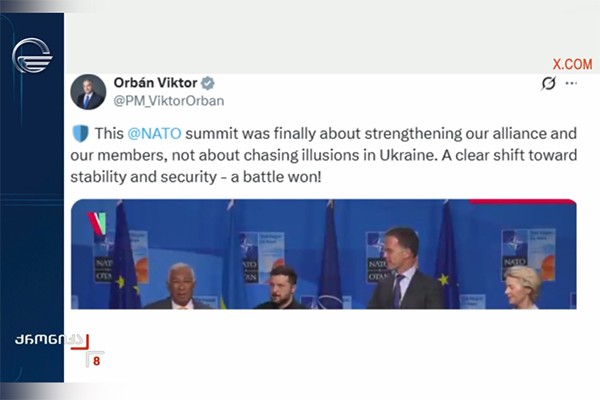Click the X.COM source label
The width and height of the screenshot is (600, 400).
click(x=572, y=64)
